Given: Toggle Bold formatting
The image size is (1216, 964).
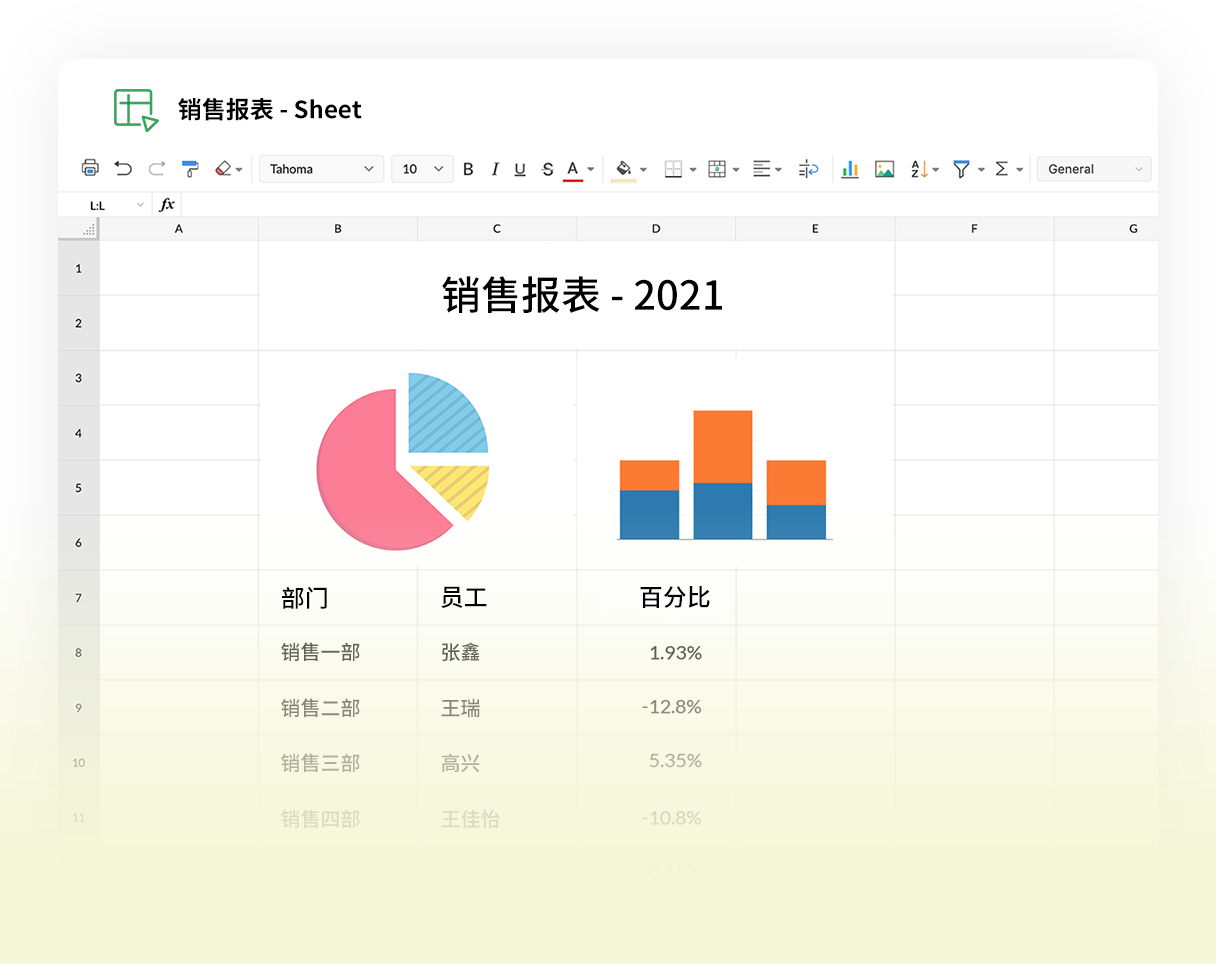Looking at the screenshot, I should click(468, 169).
